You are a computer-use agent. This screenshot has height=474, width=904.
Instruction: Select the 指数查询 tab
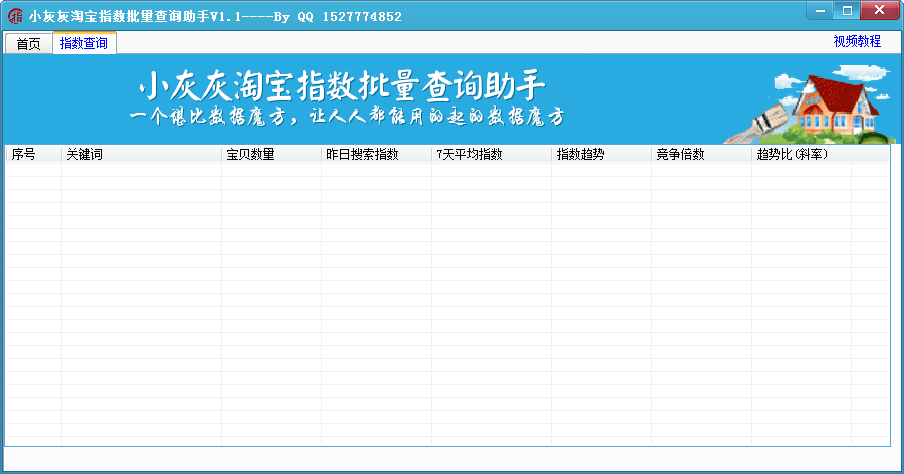pos(84,43)
